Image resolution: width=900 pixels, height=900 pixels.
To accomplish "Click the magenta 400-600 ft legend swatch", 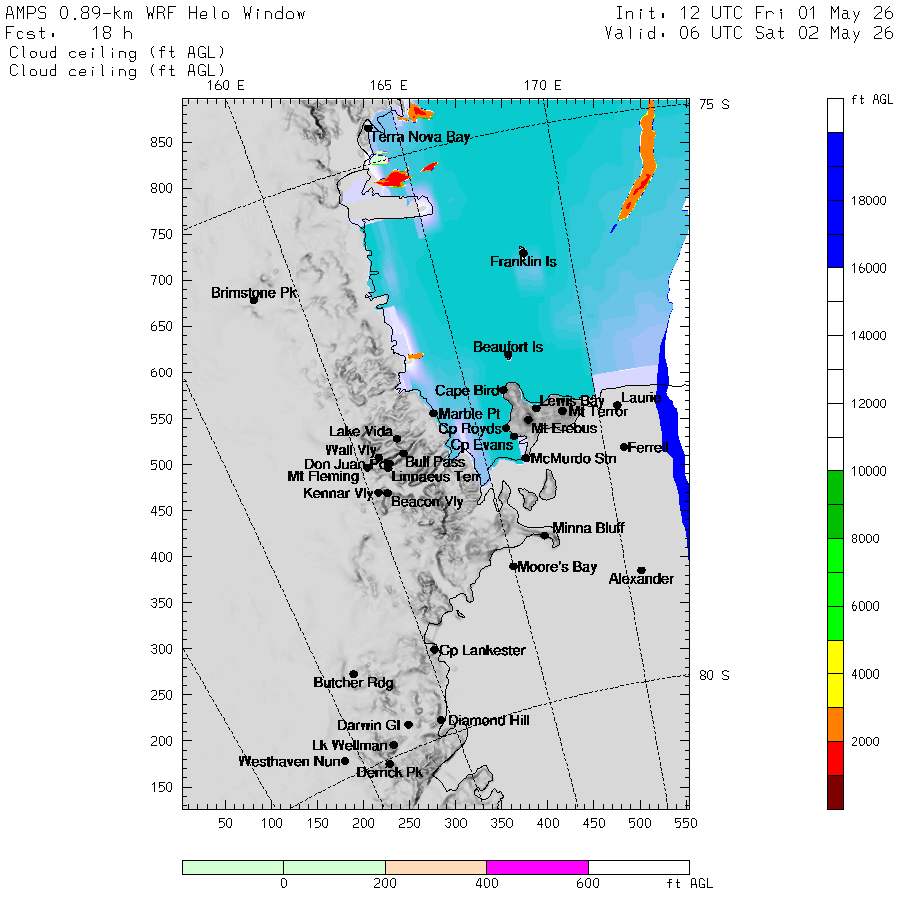I will [x=537, y=867].
